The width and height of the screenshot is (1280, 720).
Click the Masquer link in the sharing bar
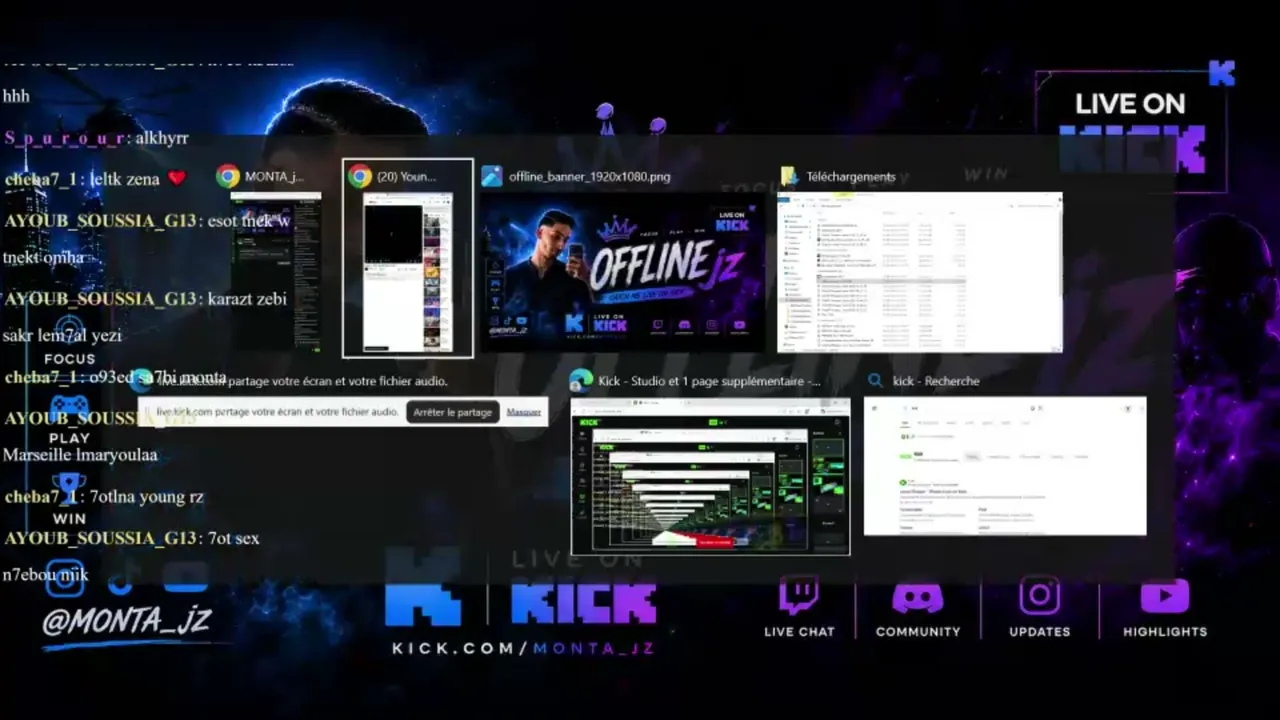point(523,412)
